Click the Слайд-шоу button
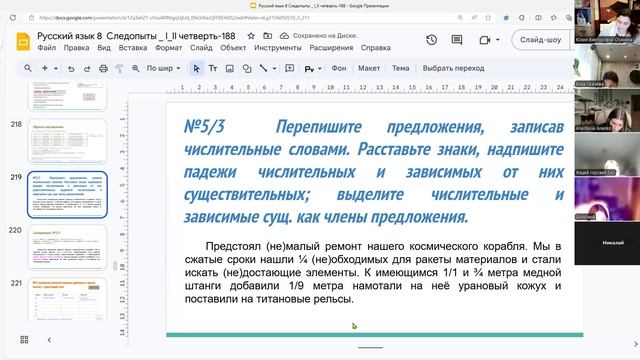The image size is (640, 360). [x=540, y=40]
